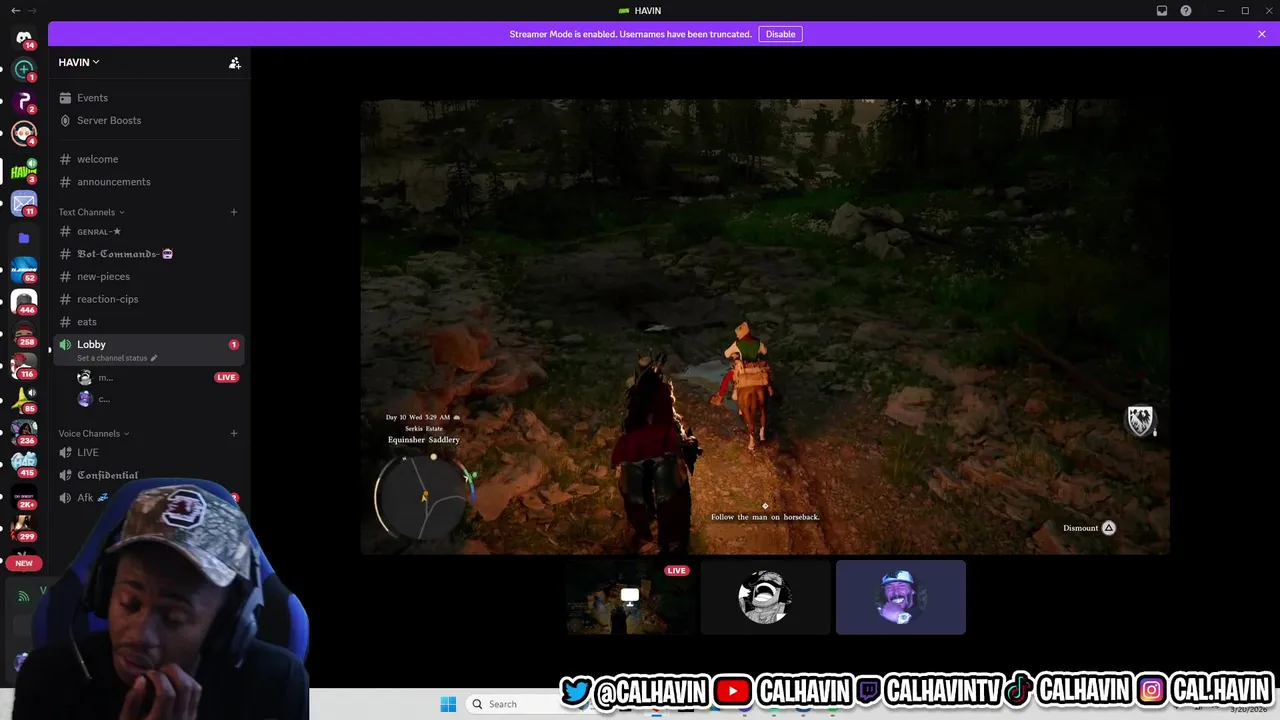Collapse the Voice Channels category

94,433
